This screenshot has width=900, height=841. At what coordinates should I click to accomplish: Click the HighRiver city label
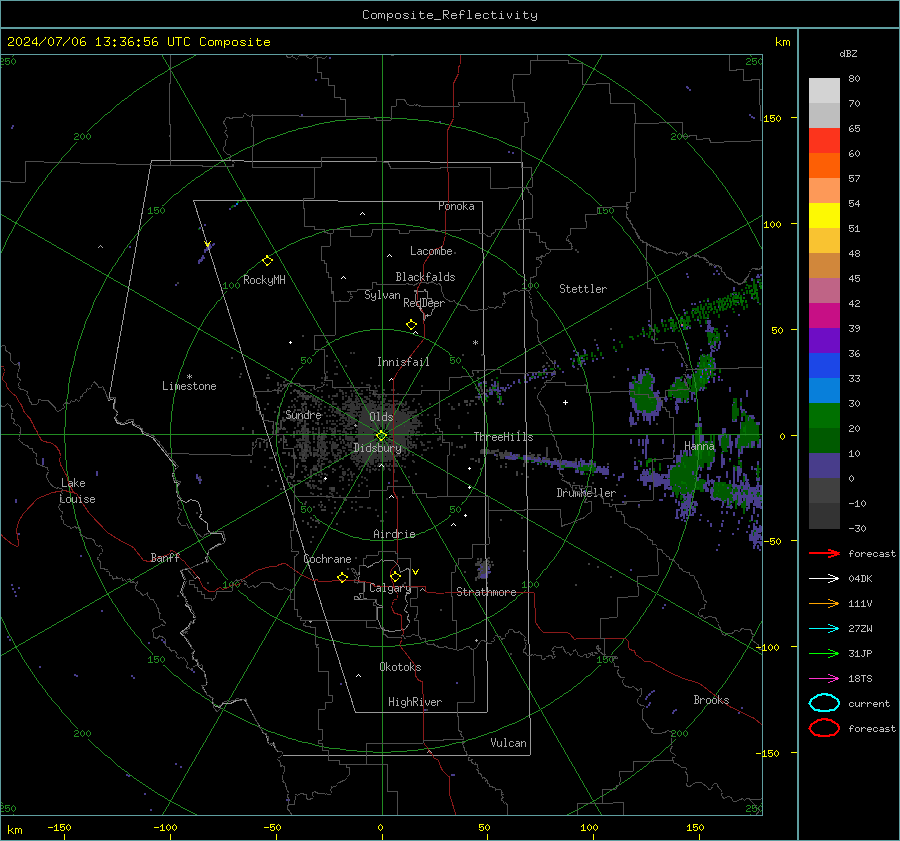415,702
